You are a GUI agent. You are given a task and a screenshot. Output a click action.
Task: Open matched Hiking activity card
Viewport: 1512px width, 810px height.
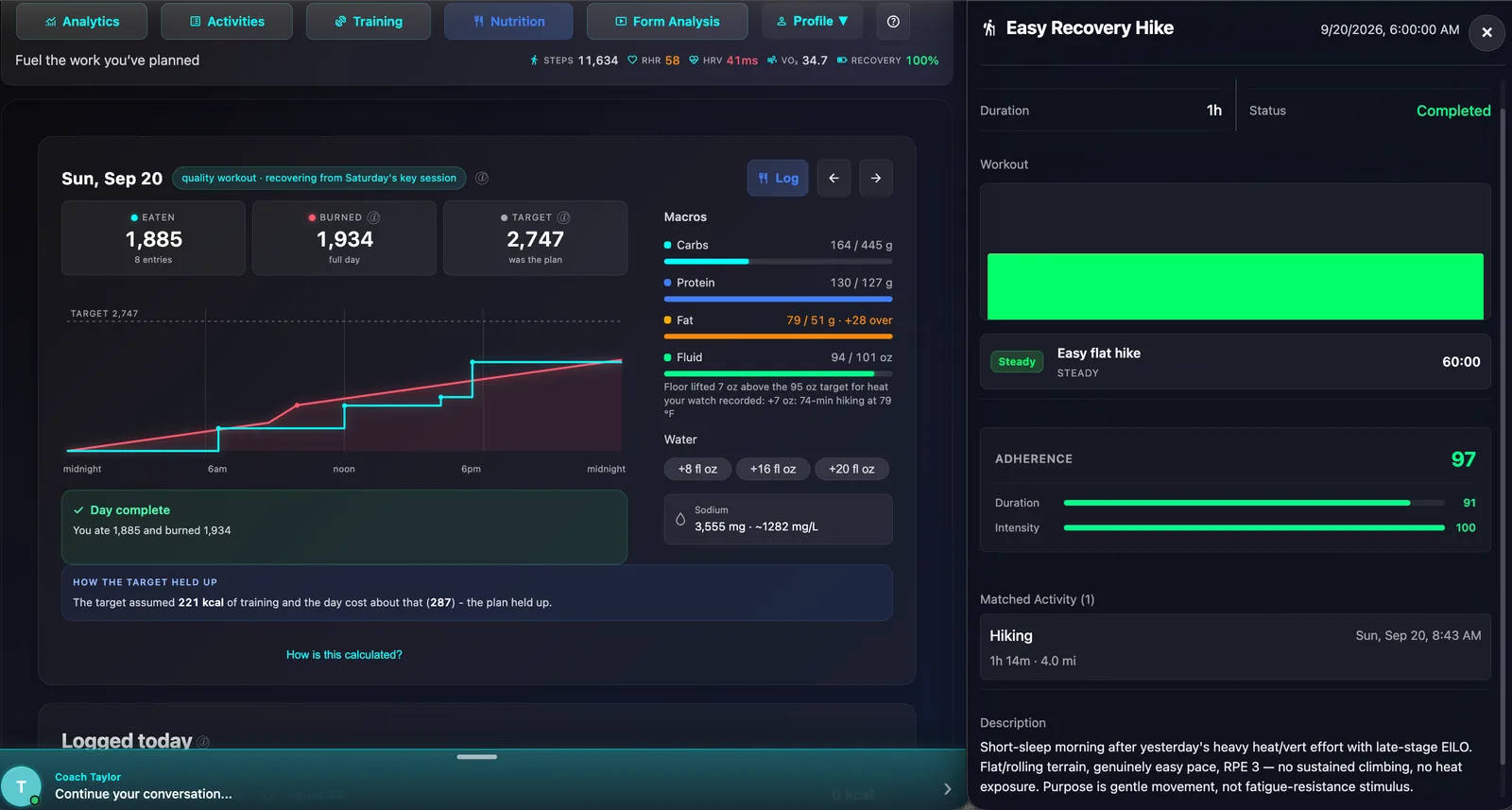pyautogui.click(x=1235, y=647)
